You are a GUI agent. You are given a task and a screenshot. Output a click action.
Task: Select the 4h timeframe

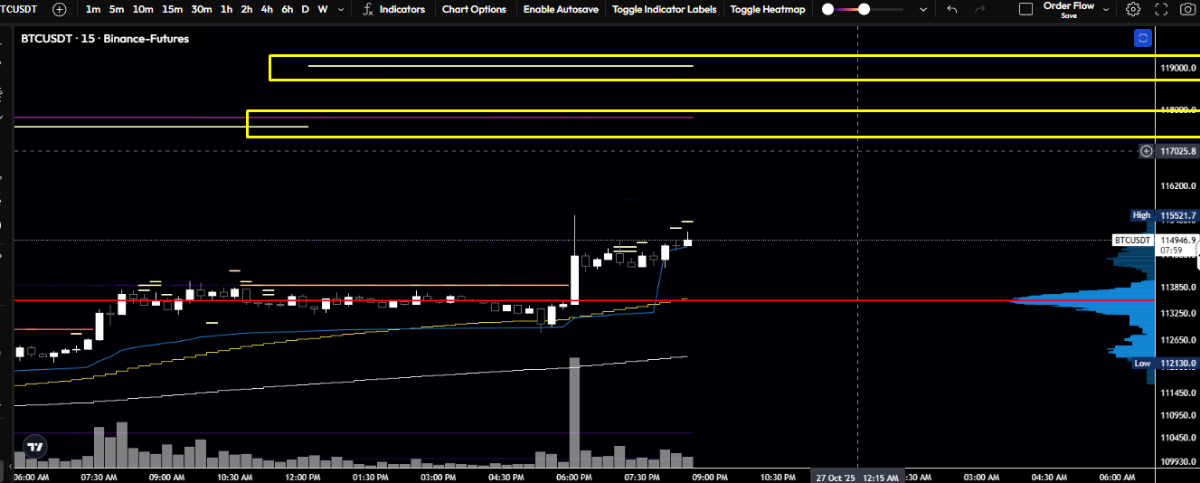pyautogui.click(x=266, y=9)
